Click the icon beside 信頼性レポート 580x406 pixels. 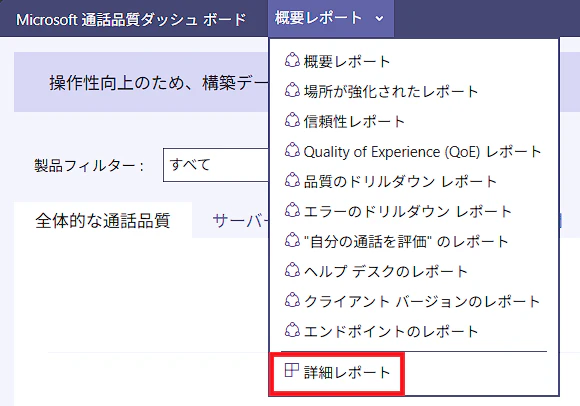[x=292, y=120]
